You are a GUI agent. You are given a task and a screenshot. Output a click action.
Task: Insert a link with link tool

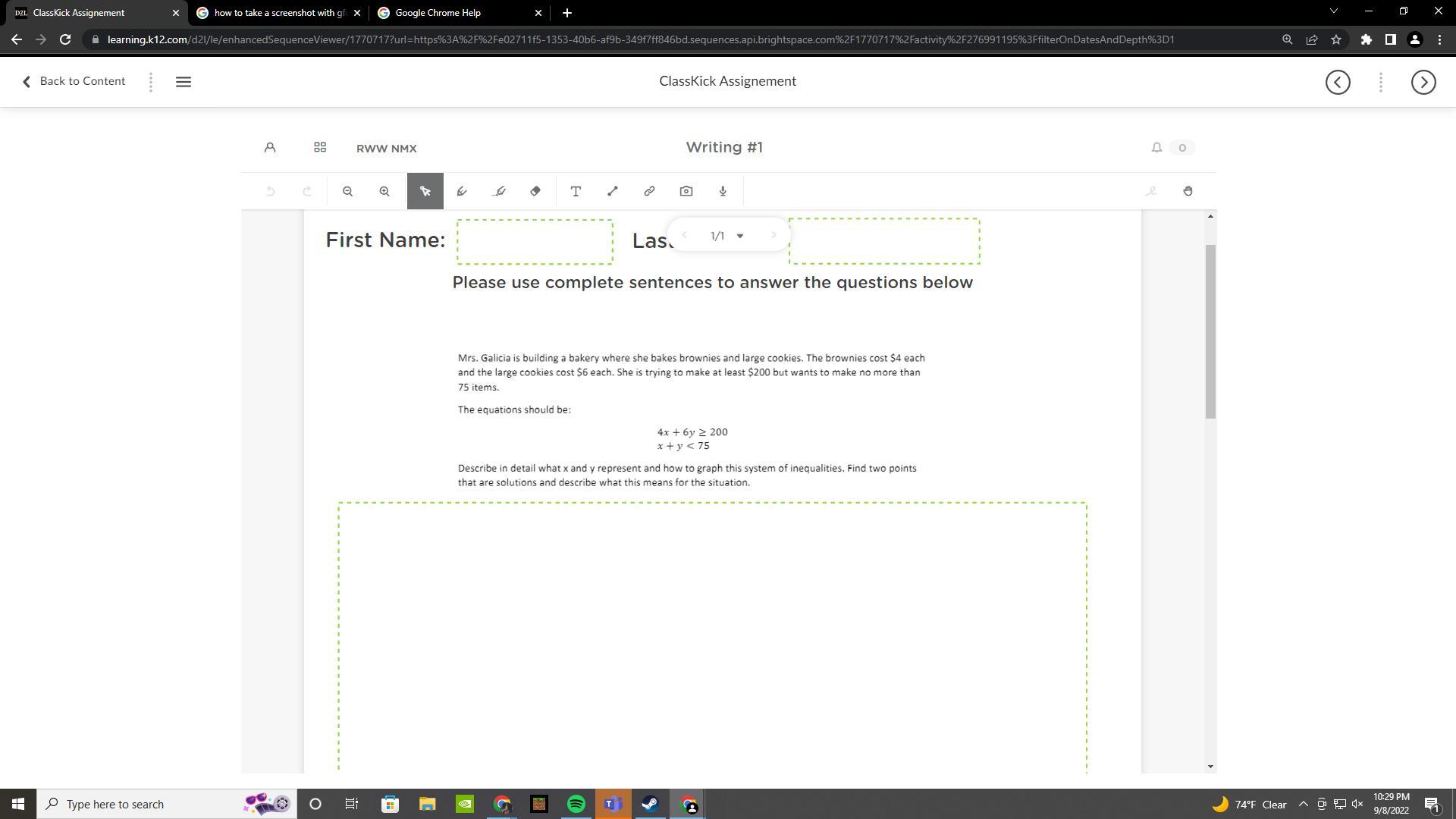(649, 191)
